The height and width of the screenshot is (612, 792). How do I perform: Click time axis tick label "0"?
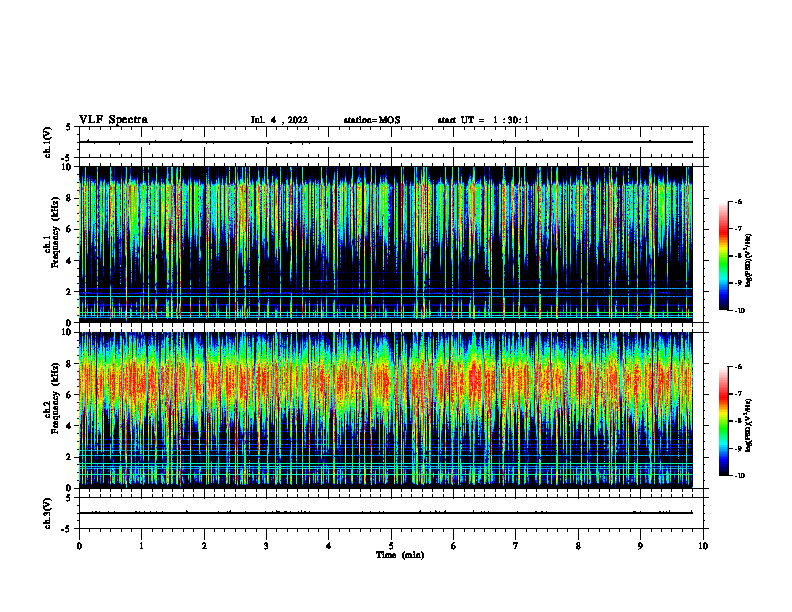79,546
